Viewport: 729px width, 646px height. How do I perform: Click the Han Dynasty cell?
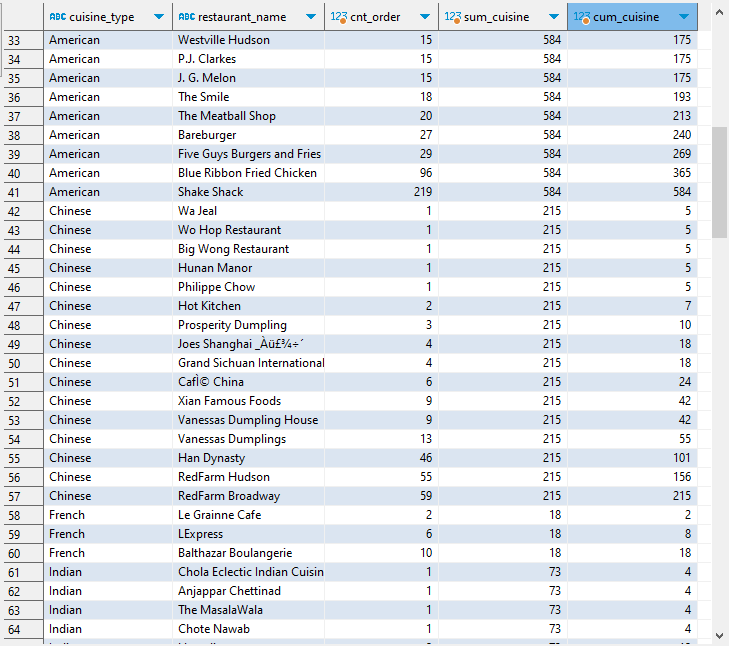point(248,458)
